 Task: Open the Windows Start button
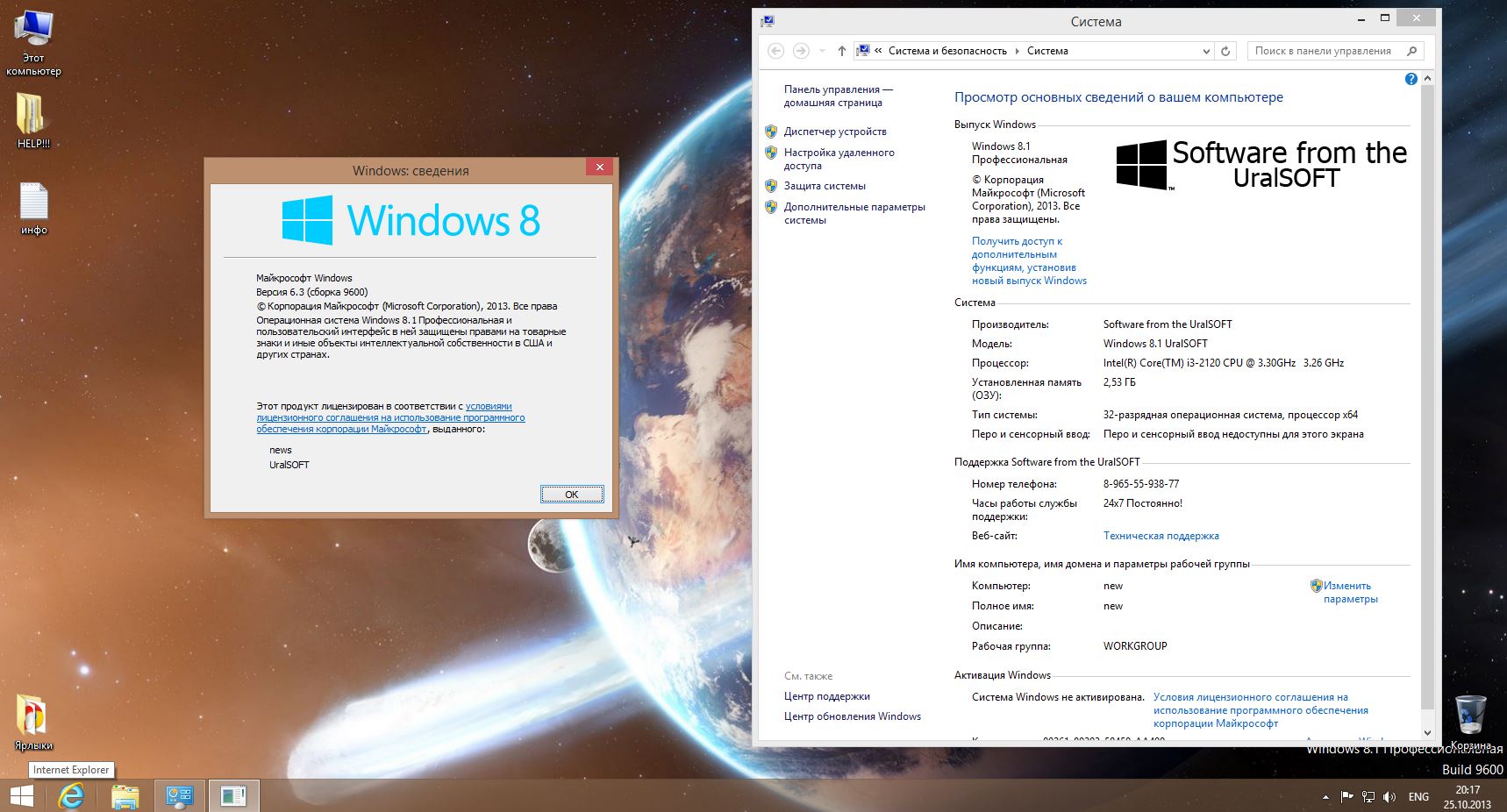(22, 795)
